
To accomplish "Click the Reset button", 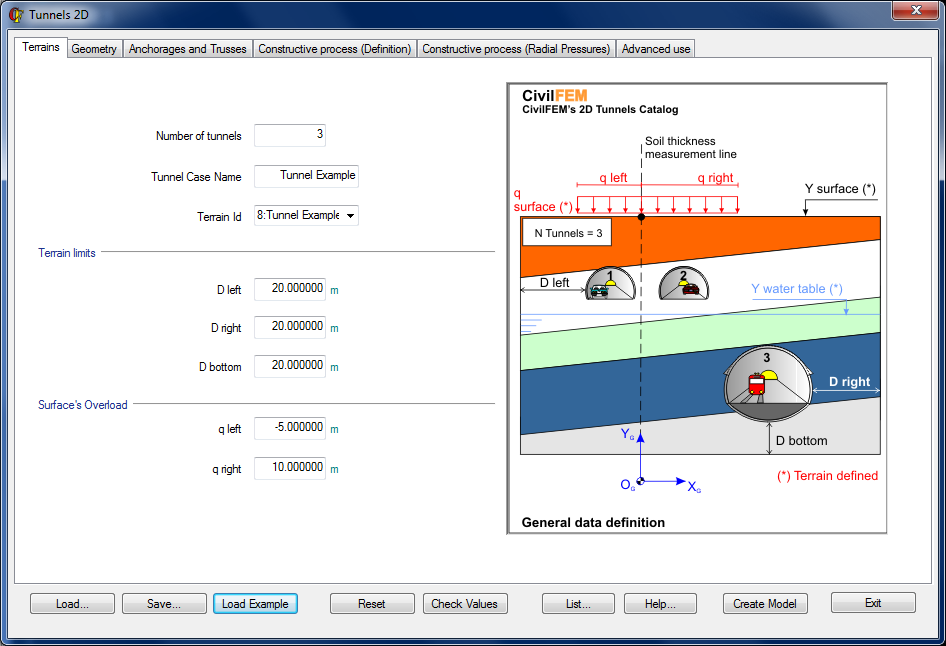I will [x=372, y=603].
